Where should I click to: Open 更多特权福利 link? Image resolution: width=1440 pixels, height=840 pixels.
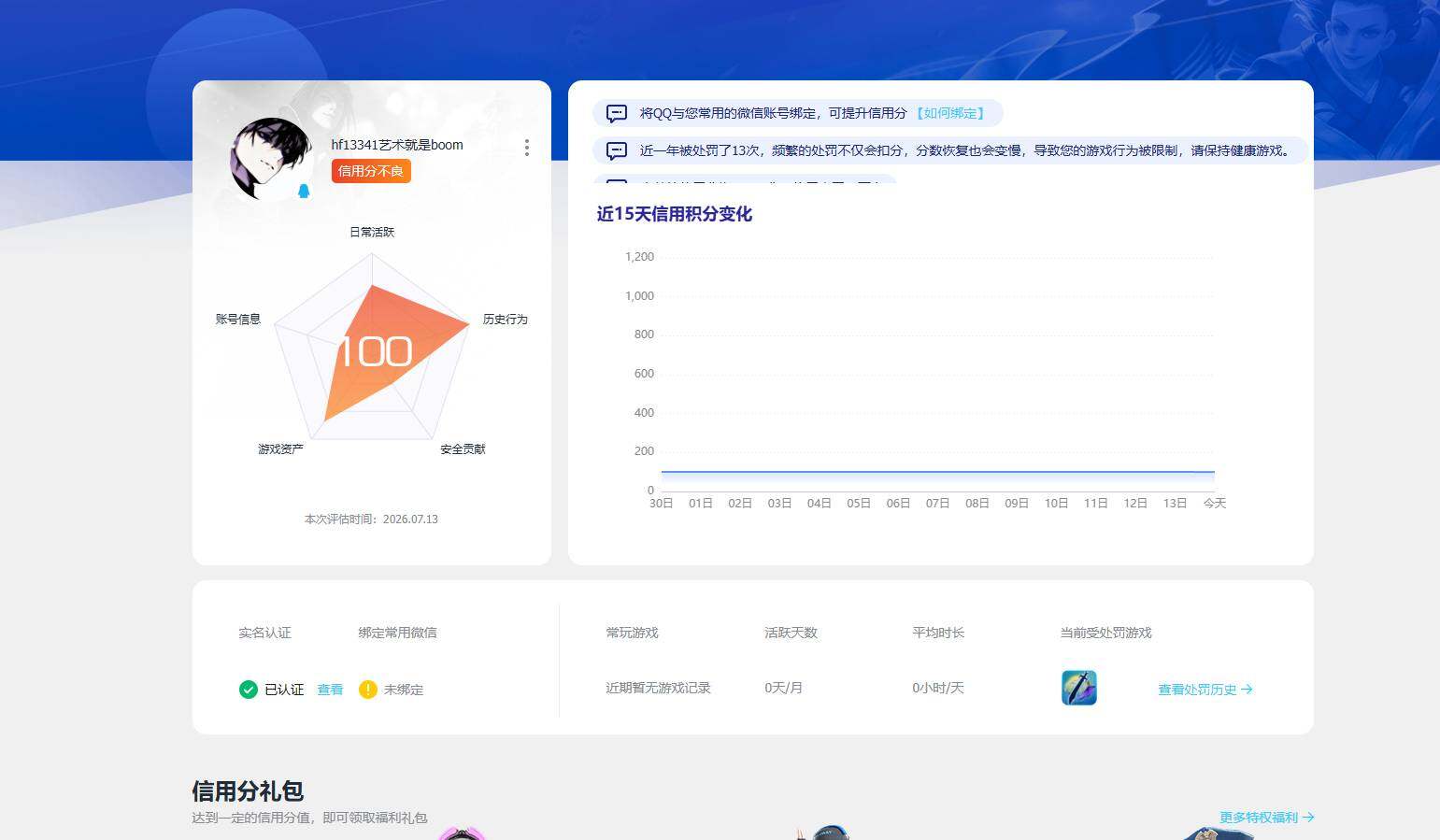click(x=1266, y=818)
